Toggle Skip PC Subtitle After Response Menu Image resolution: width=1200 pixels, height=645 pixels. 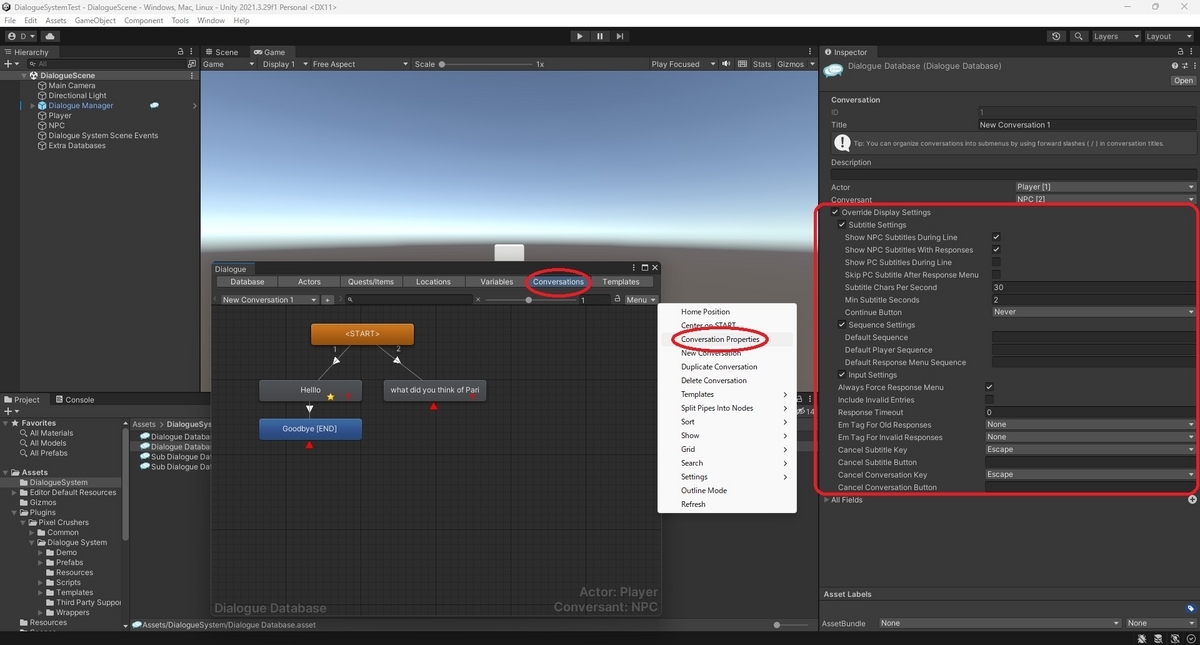click(x=996, y=275)
